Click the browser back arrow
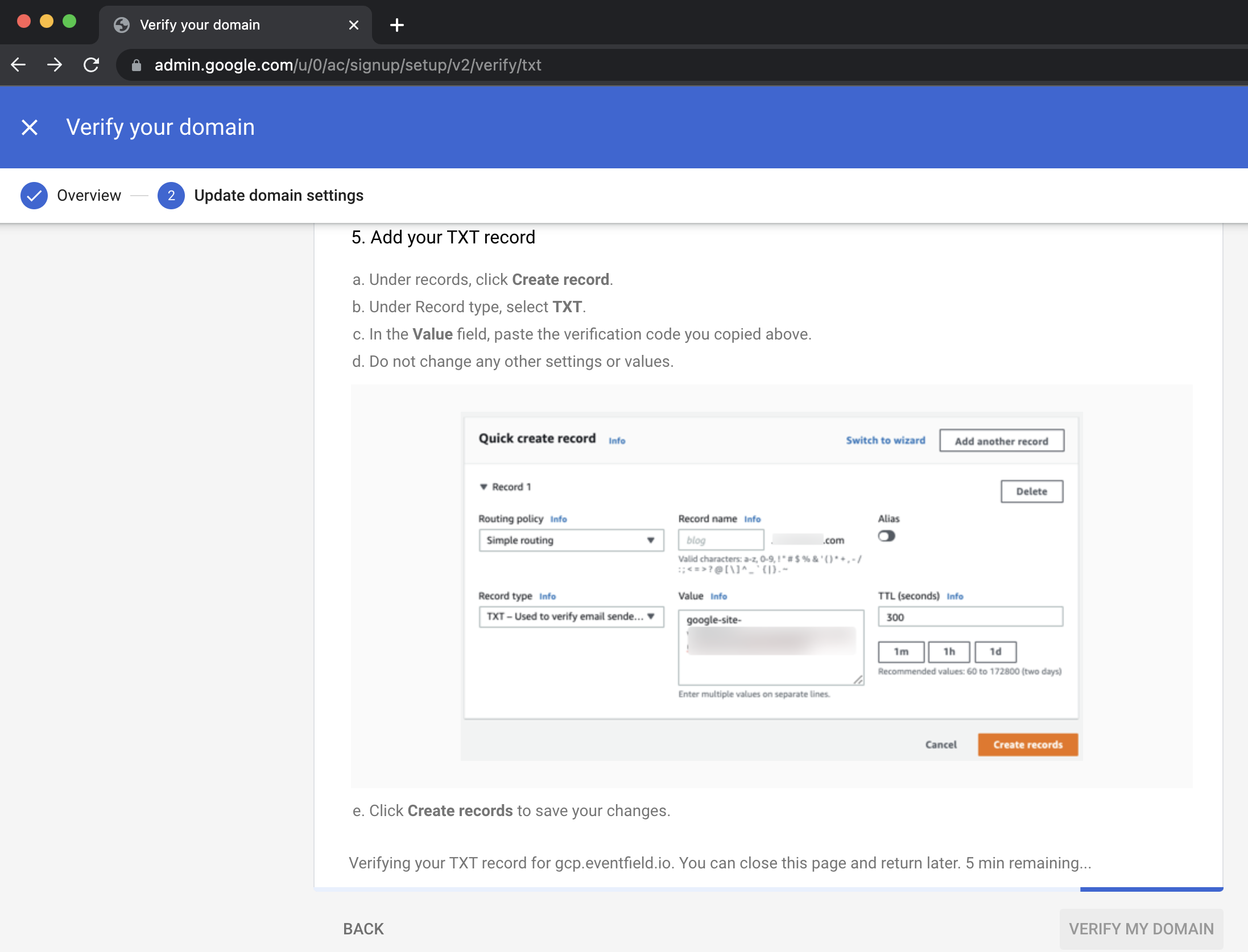1248x952 pixels. click(18, 65)
